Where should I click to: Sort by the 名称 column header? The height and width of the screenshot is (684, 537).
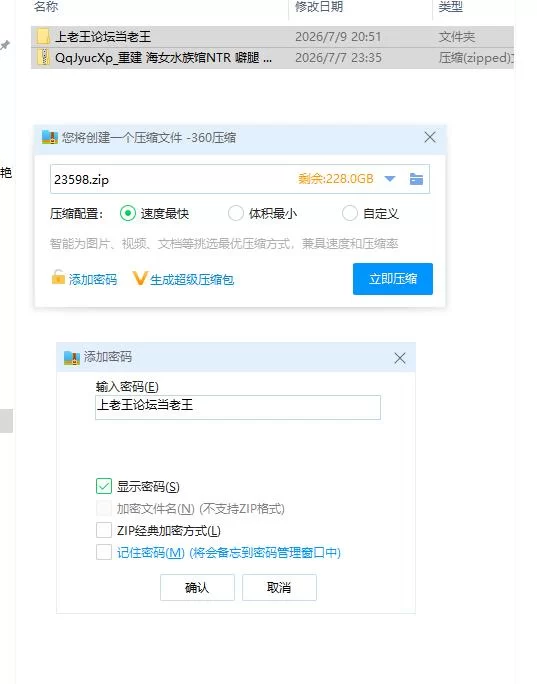click(x=46, y=7)
